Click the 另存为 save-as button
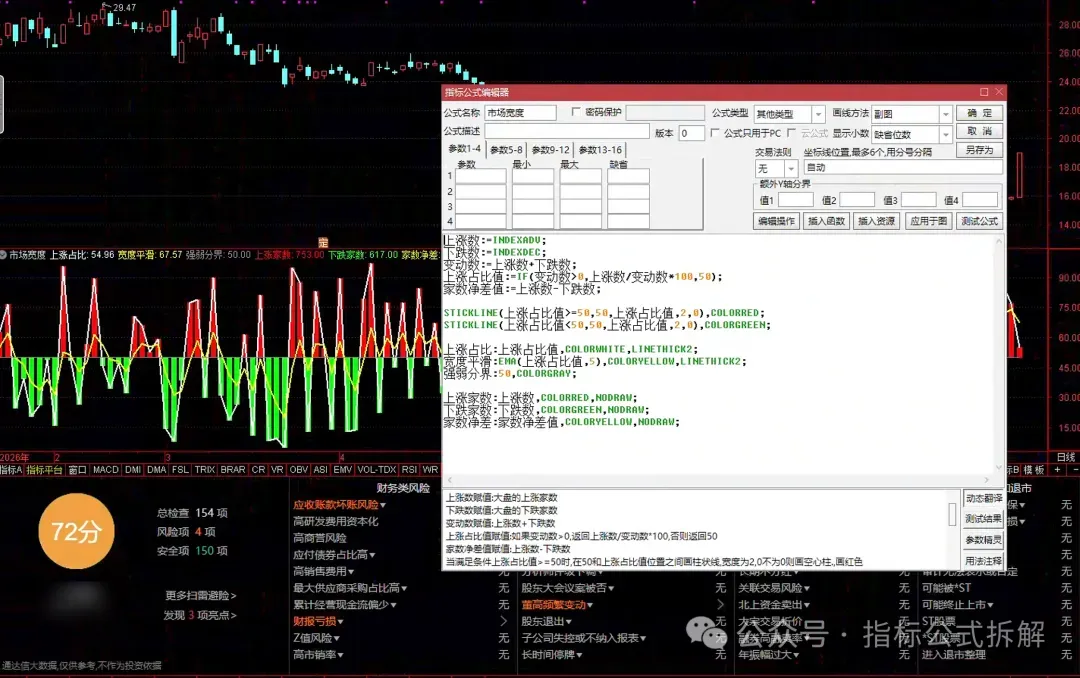This screenshot has height=678, width=1080. (x=979, y=150)
